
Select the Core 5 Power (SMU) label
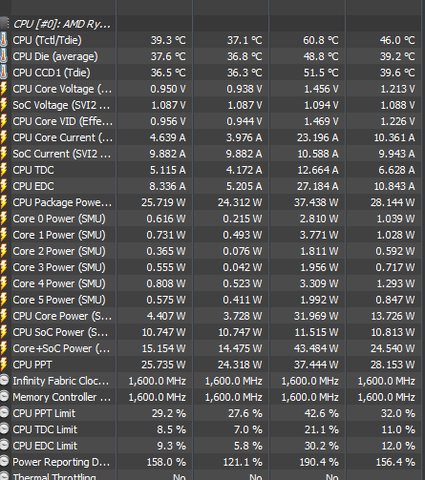[x=59, y=300]
